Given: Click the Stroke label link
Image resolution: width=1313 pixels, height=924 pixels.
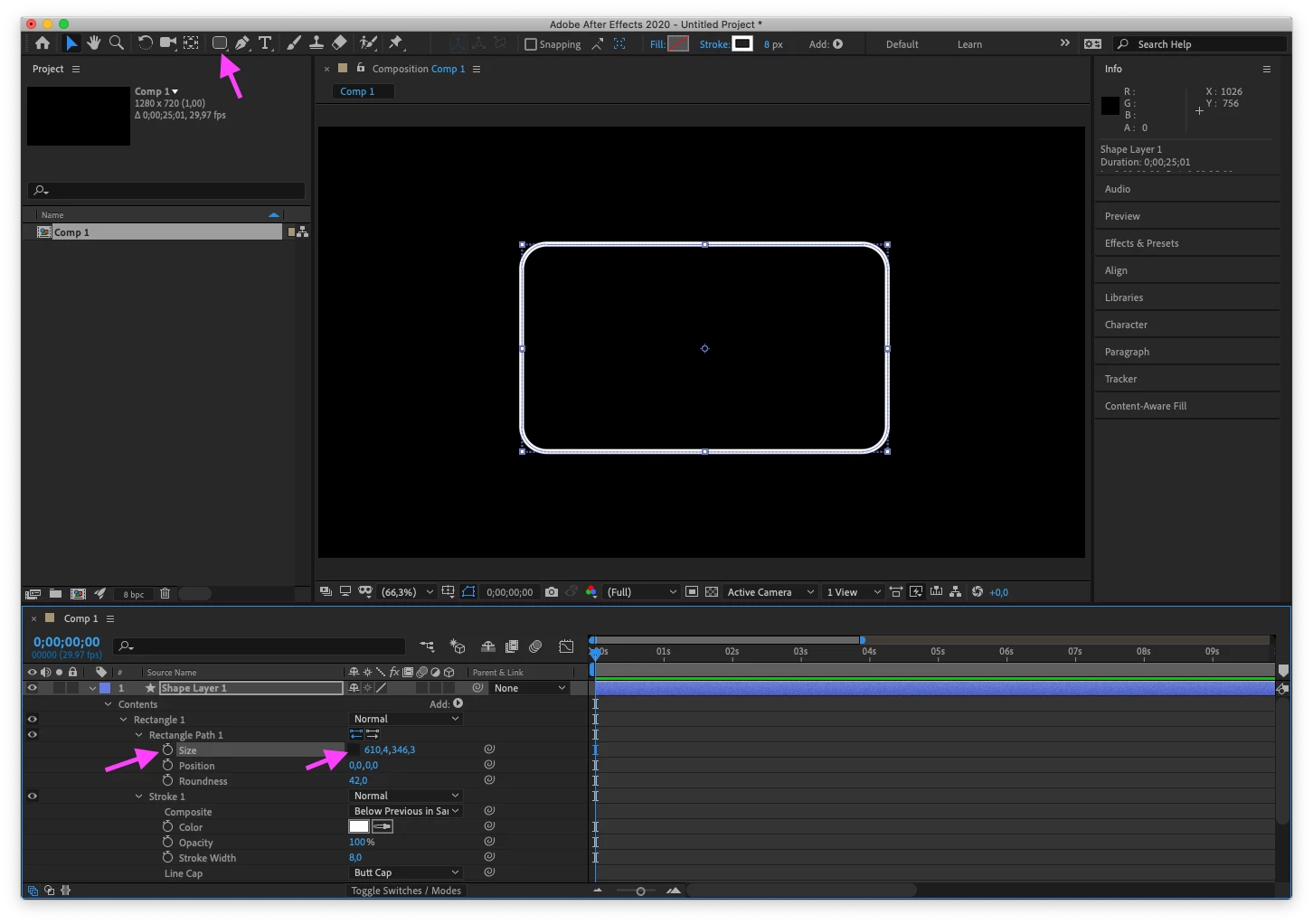Looking at the screenshot, I should click(714, 44).
